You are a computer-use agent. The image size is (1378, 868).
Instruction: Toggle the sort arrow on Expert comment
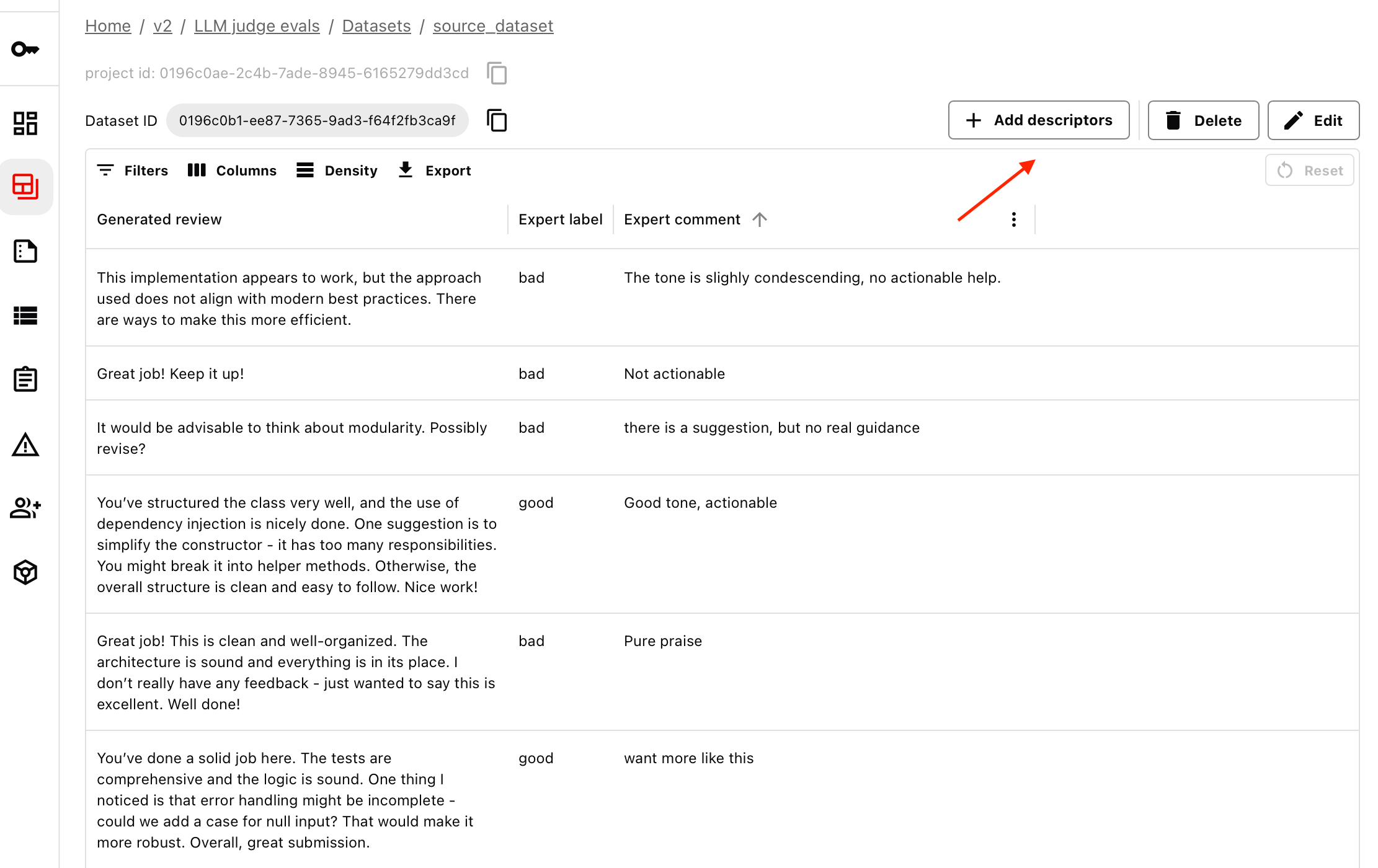760,219
